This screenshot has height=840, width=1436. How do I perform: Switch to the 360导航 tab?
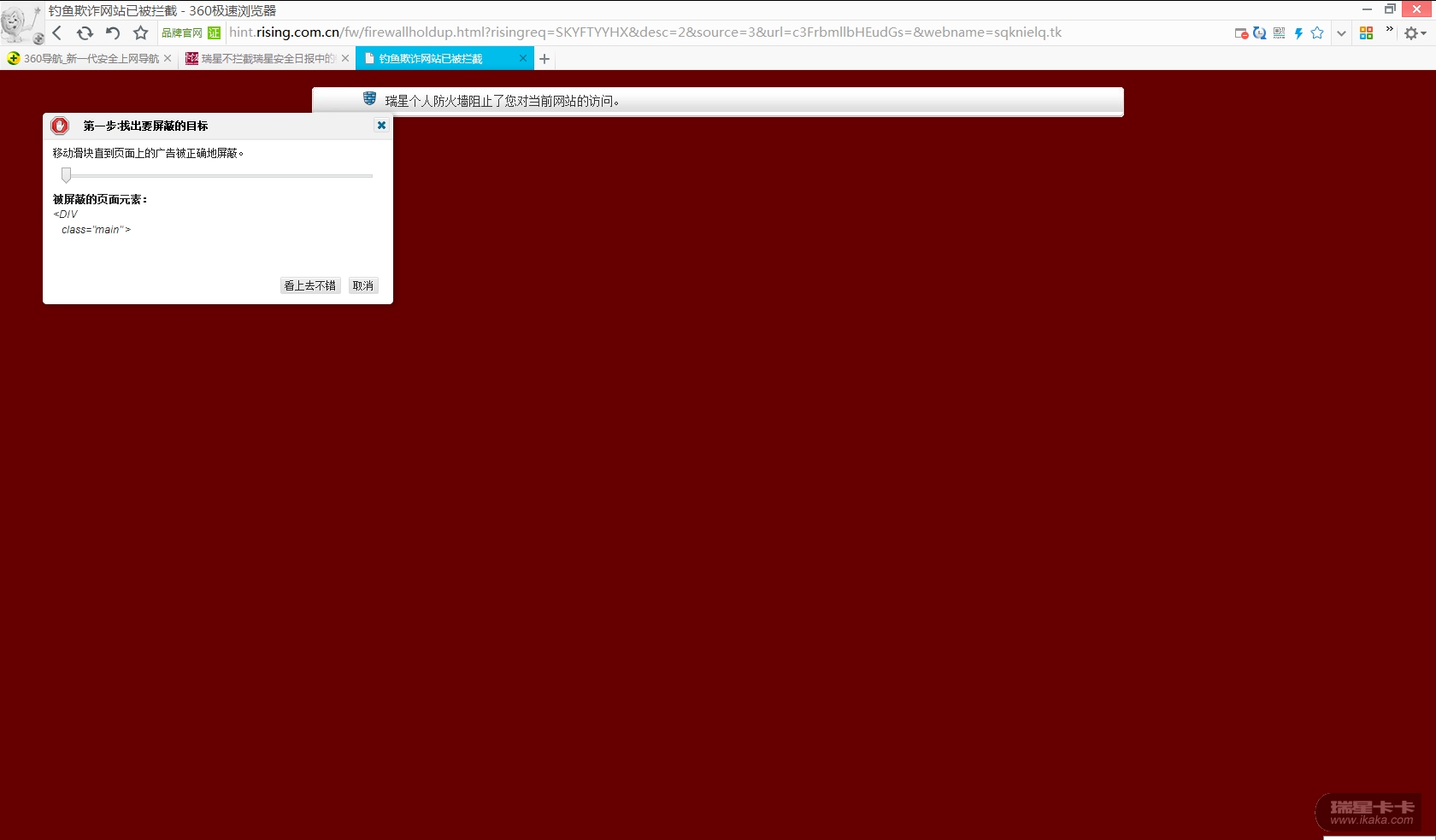click(x=90, y=58)
